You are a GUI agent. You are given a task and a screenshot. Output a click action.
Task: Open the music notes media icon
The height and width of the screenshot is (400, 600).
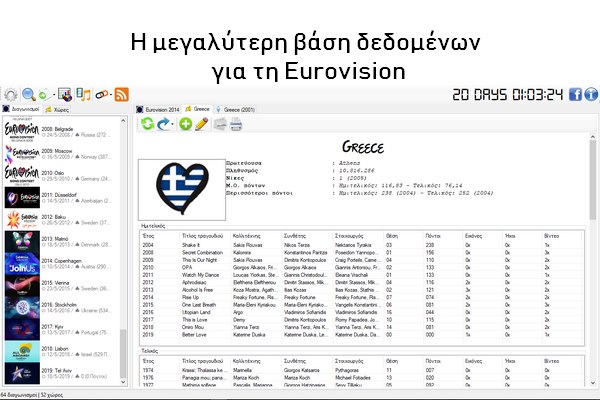pyautogui.click(x=83, y=95)
